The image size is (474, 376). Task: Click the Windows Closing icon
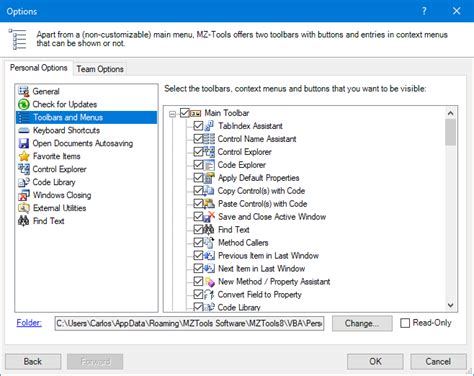pyautogui.click(x=24, y=195)
